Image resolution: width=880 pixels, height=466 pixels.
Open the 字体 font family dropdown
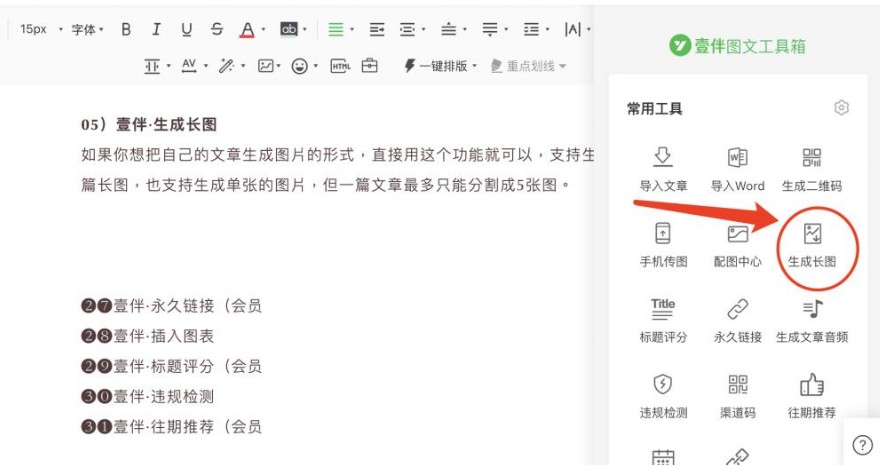(88, 29)
